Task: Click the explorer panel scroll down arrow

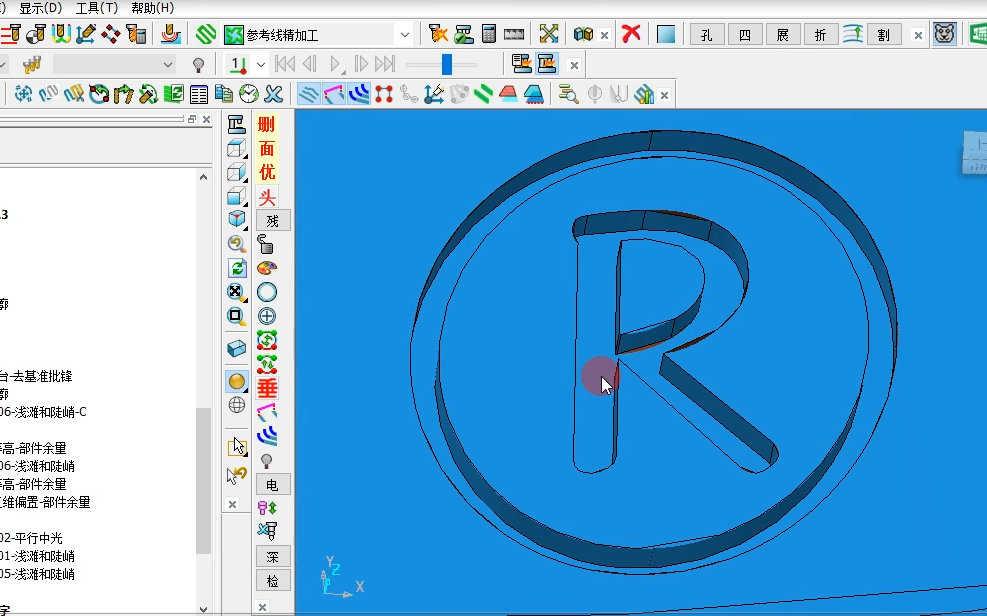Action: coord(203,609)
